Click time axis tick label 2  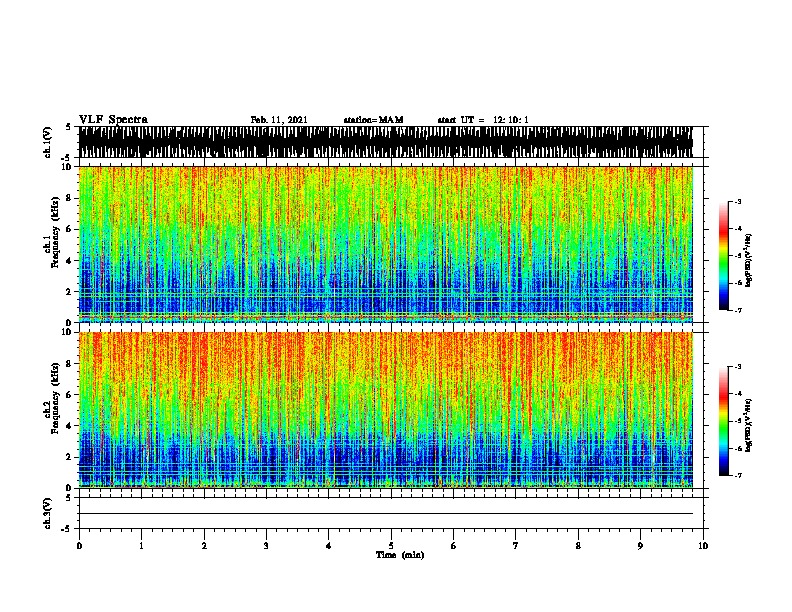tap(204, 546)
